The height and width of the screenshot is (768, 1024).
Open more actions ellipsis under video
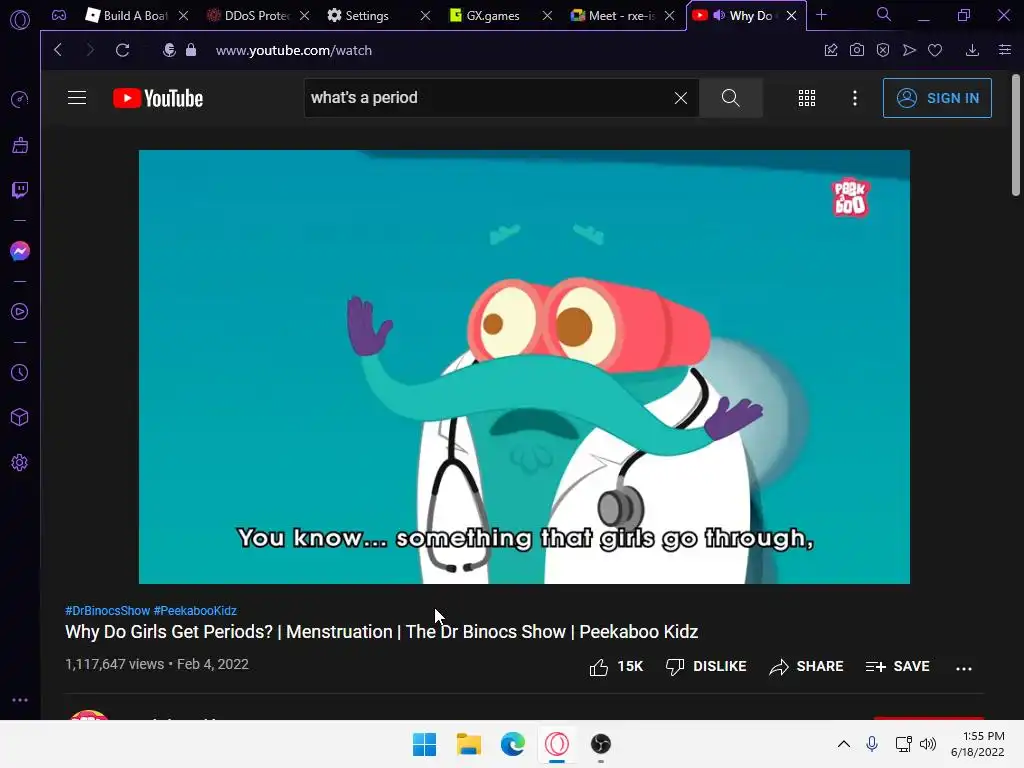964,668
